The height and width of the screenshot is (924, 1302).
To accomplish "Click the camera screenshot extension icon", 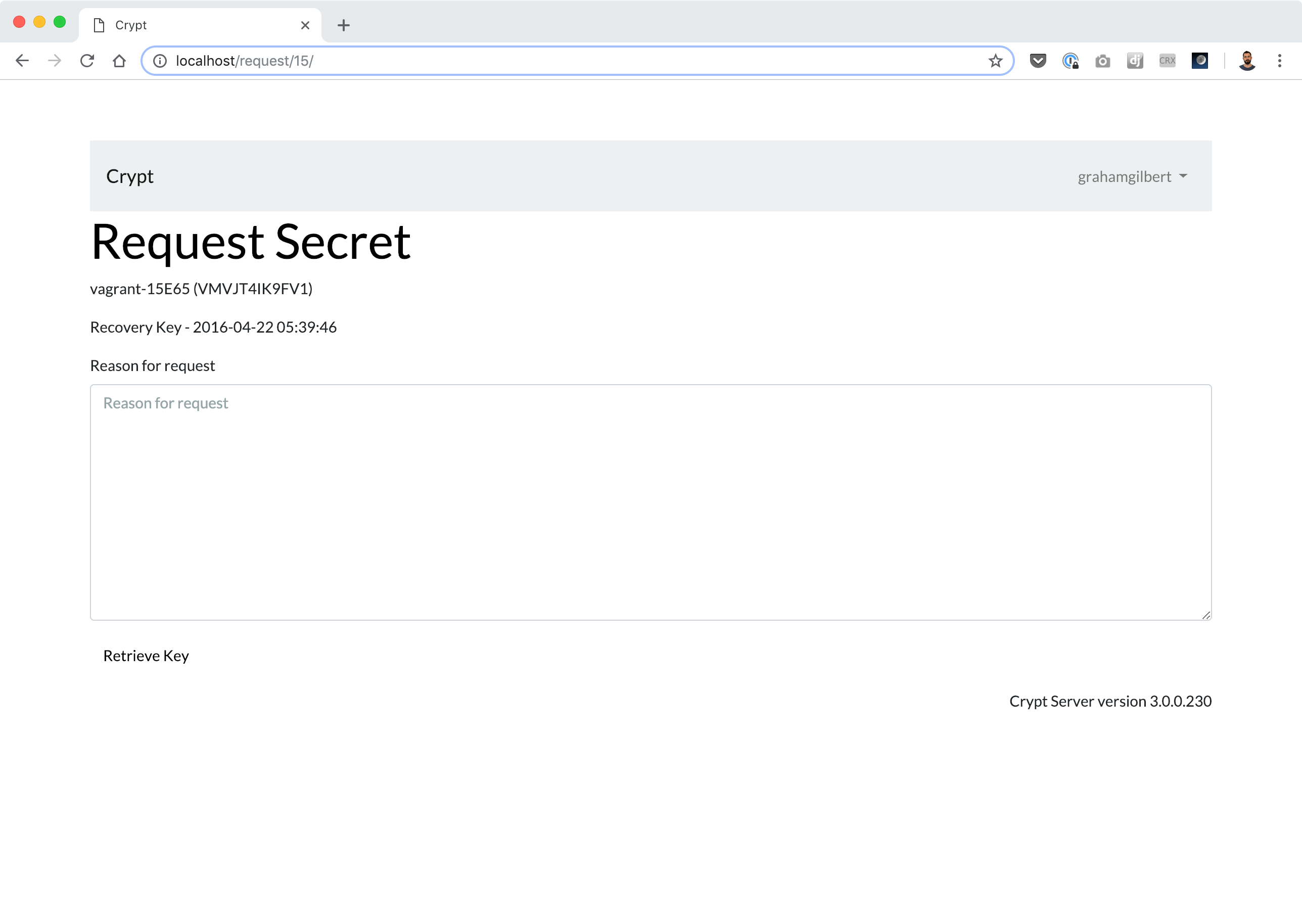I will (1102, 61).
